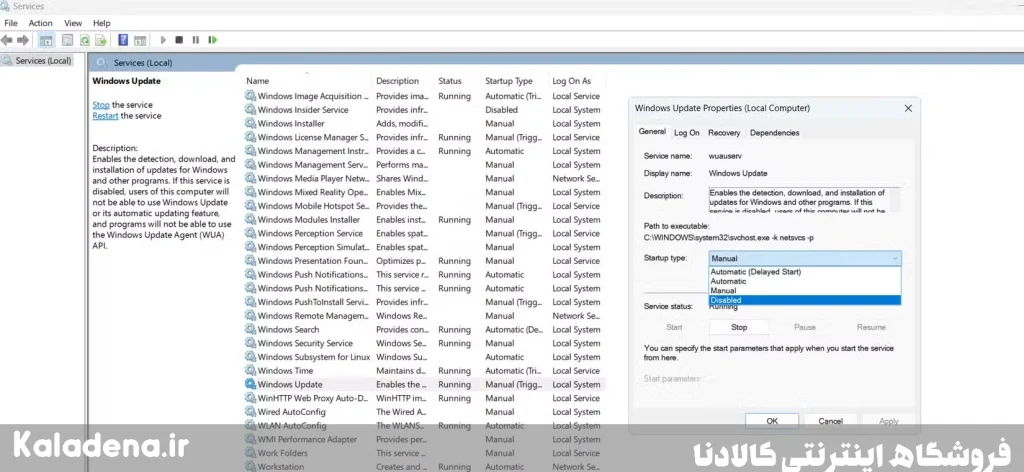1024x472 pixels.
Task: Click the Stop Service square icon in toolbar
Action: tap(179, 40)
